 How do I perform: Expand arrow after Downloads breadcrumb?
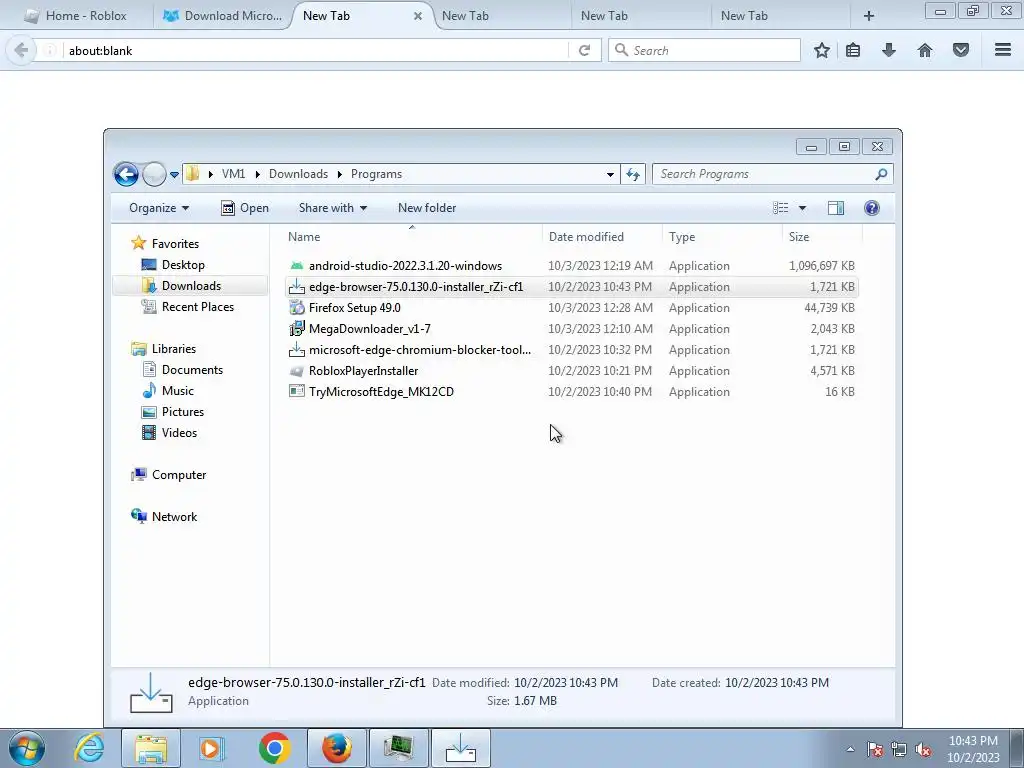340,174
